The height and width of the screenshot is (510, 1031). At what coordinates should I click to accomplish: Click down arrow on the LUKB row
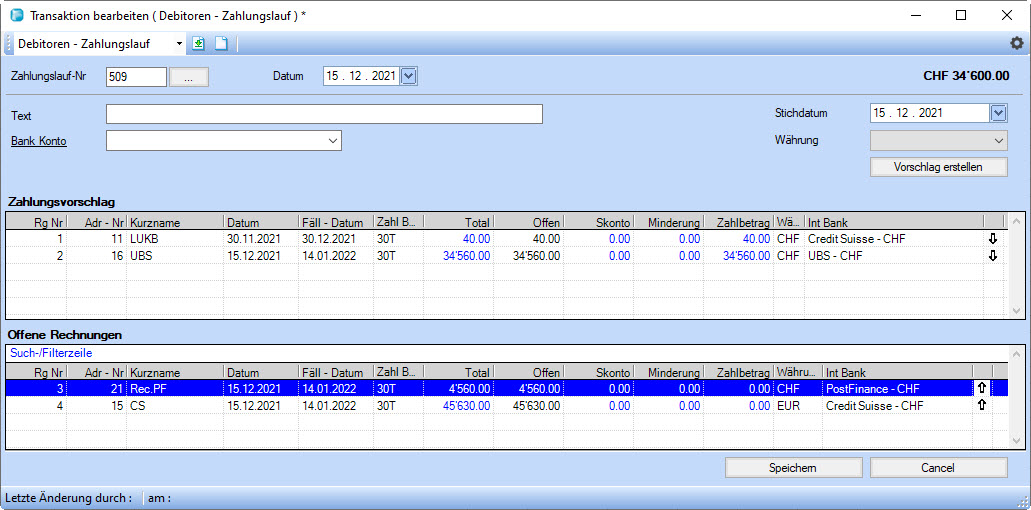[993, 239]
